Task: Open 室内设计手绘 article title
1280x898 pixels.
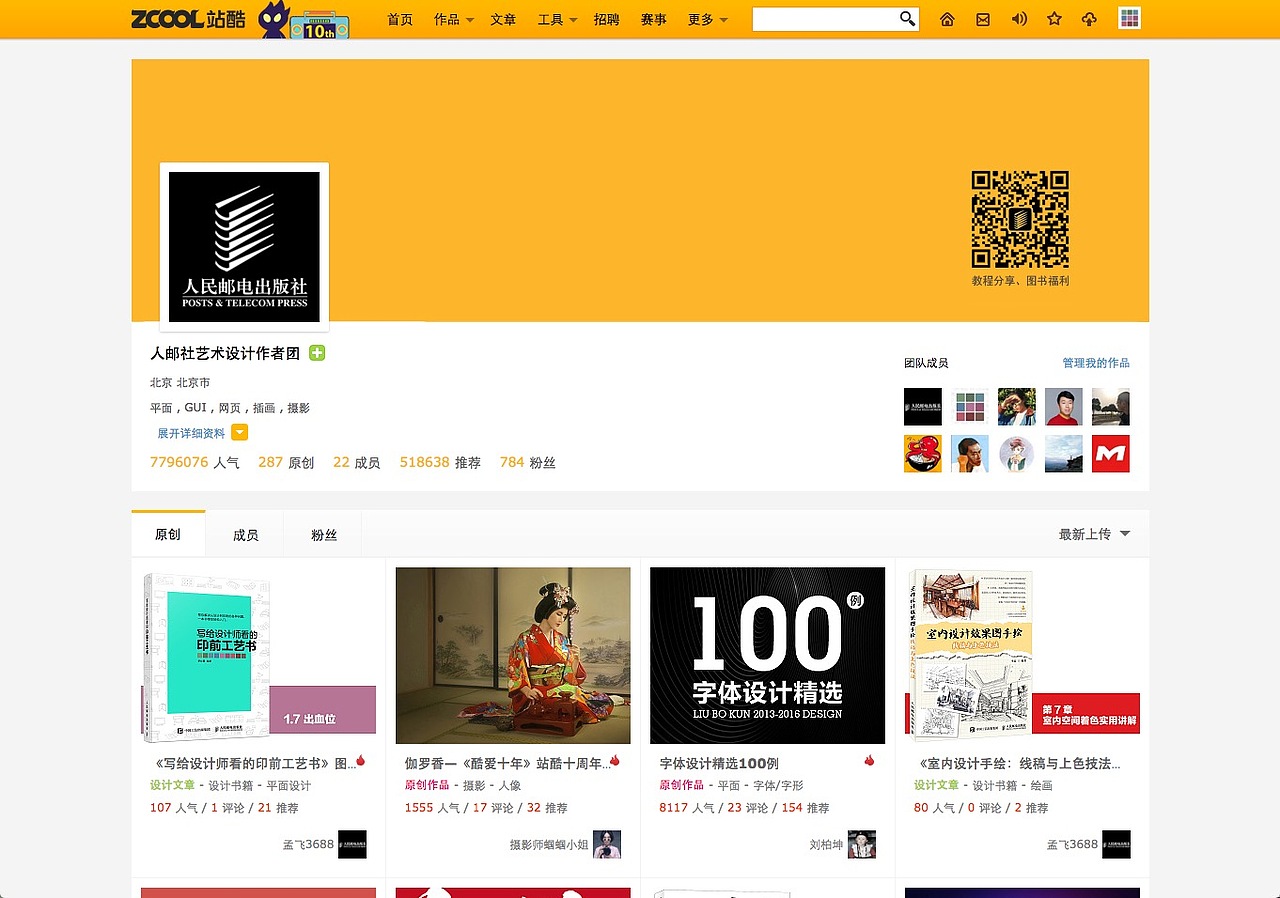Action: [1017, 763]
